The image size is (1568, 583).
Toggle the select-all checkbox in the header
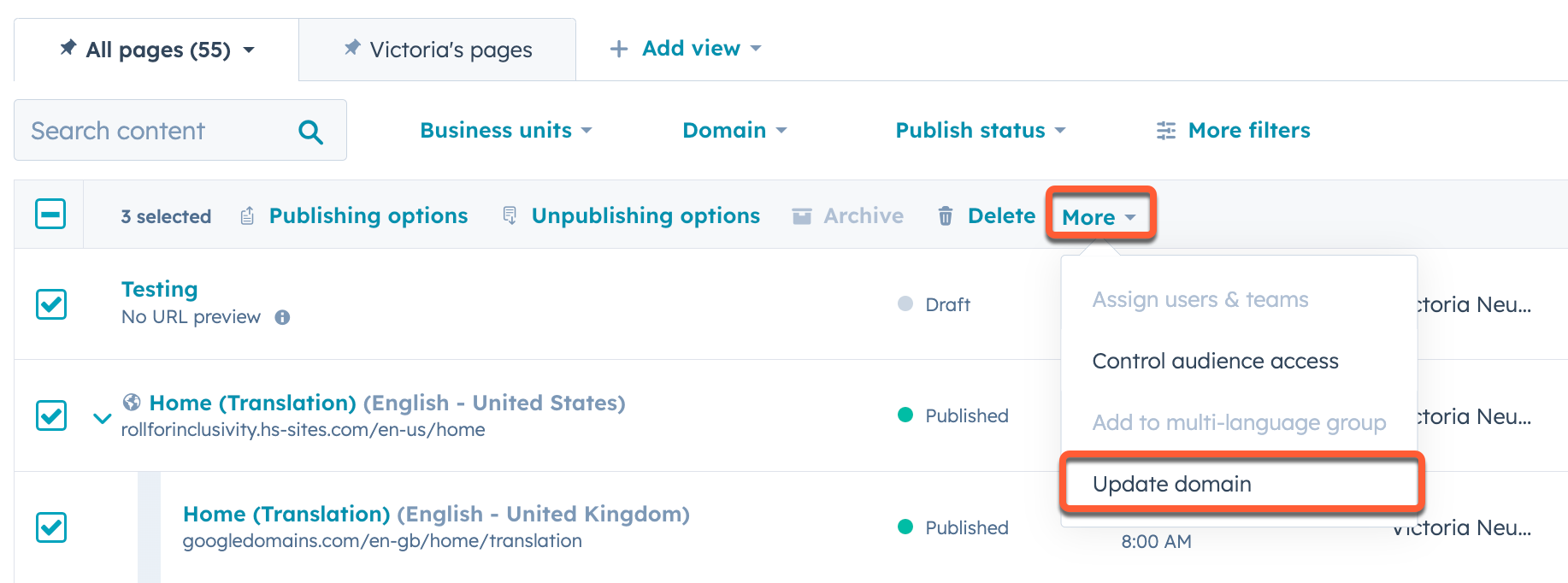click(50, 214)
